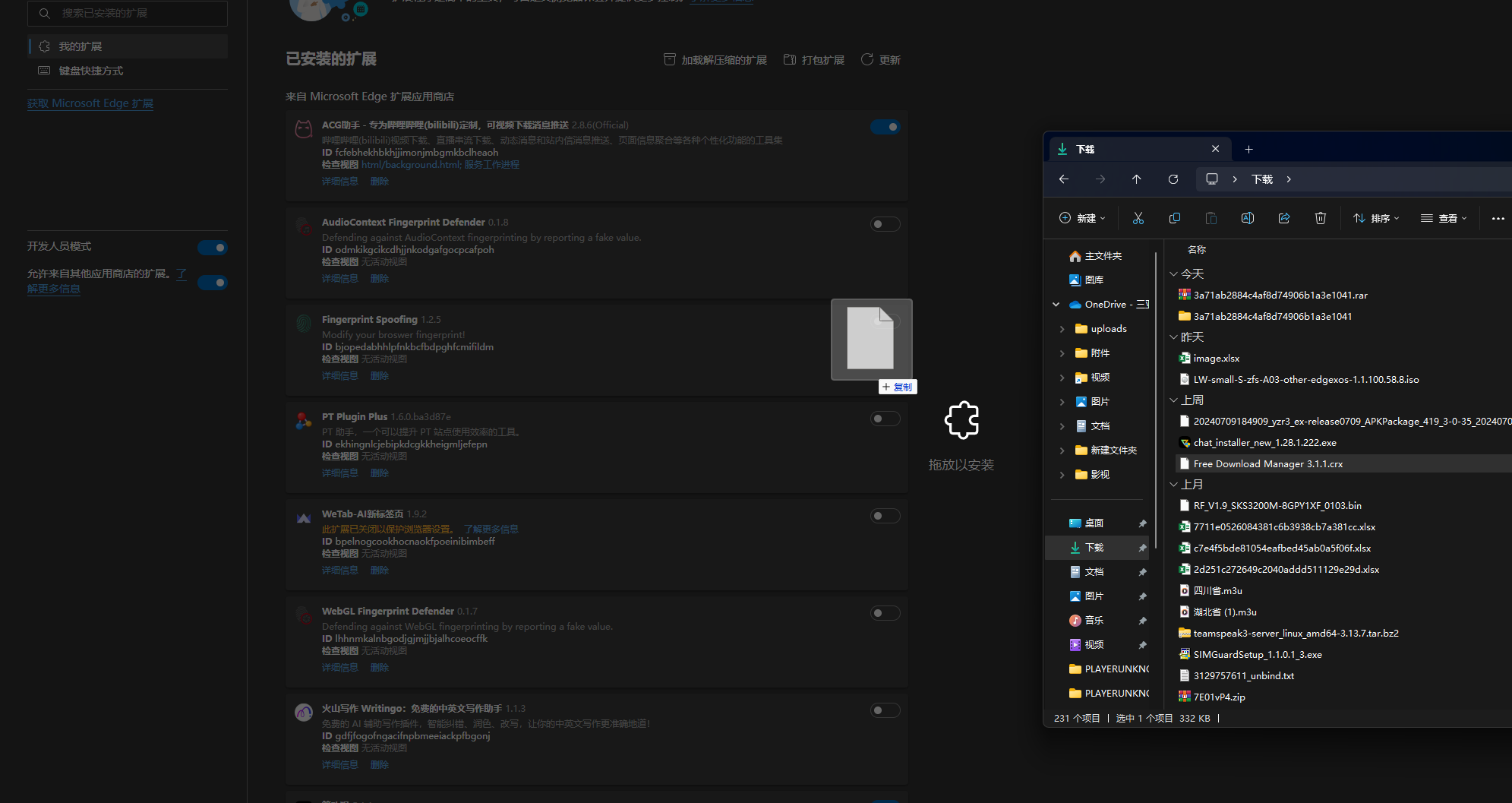Click the search magnifier icon in extensions sidebar

pyautogui.click(x=44, y=13)
